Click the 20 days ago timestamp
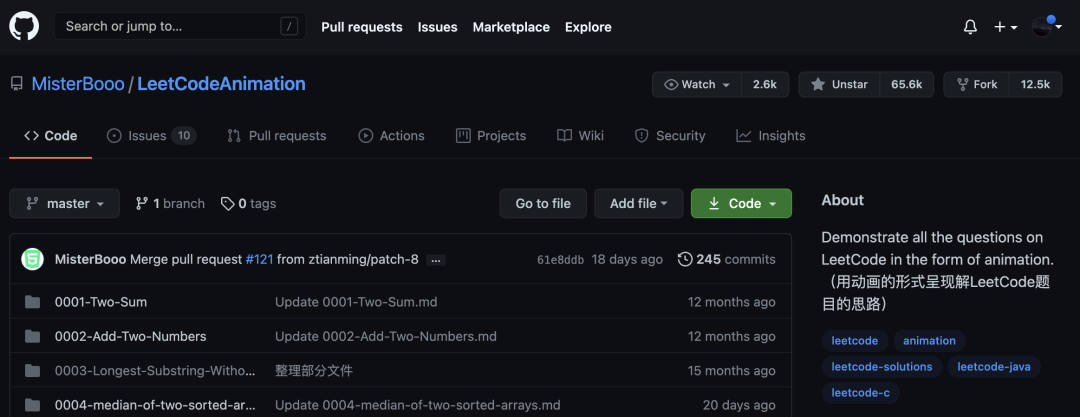Image resolution: width=1080 pixels, height=417 pixels. pos(739,405)
